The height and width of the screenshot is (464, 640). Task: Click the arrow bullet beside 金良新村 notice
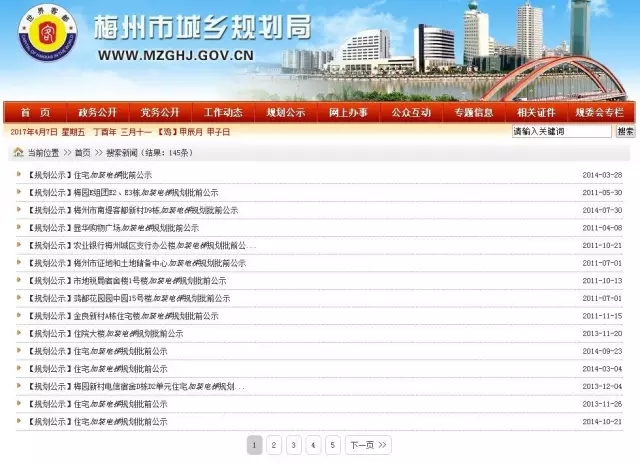click(x=20, y=316)
